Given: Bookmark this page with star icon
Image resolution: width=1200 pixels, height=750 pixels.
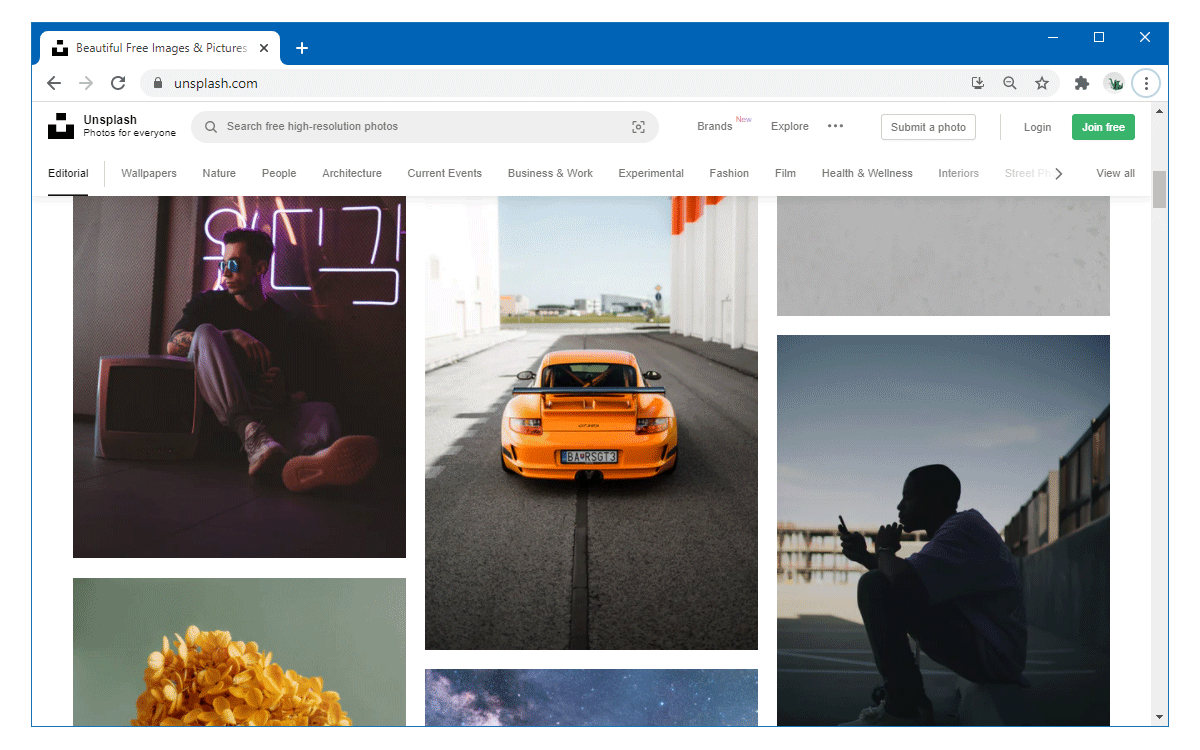Looking at the screenshot, I should click(1041, 84).
